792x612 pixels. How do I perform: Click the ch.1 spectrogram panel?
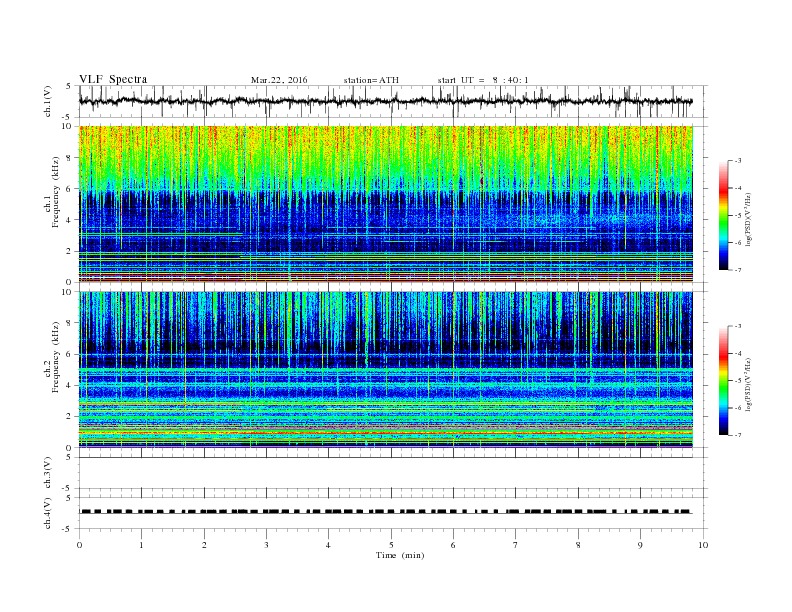click(386, 204)
